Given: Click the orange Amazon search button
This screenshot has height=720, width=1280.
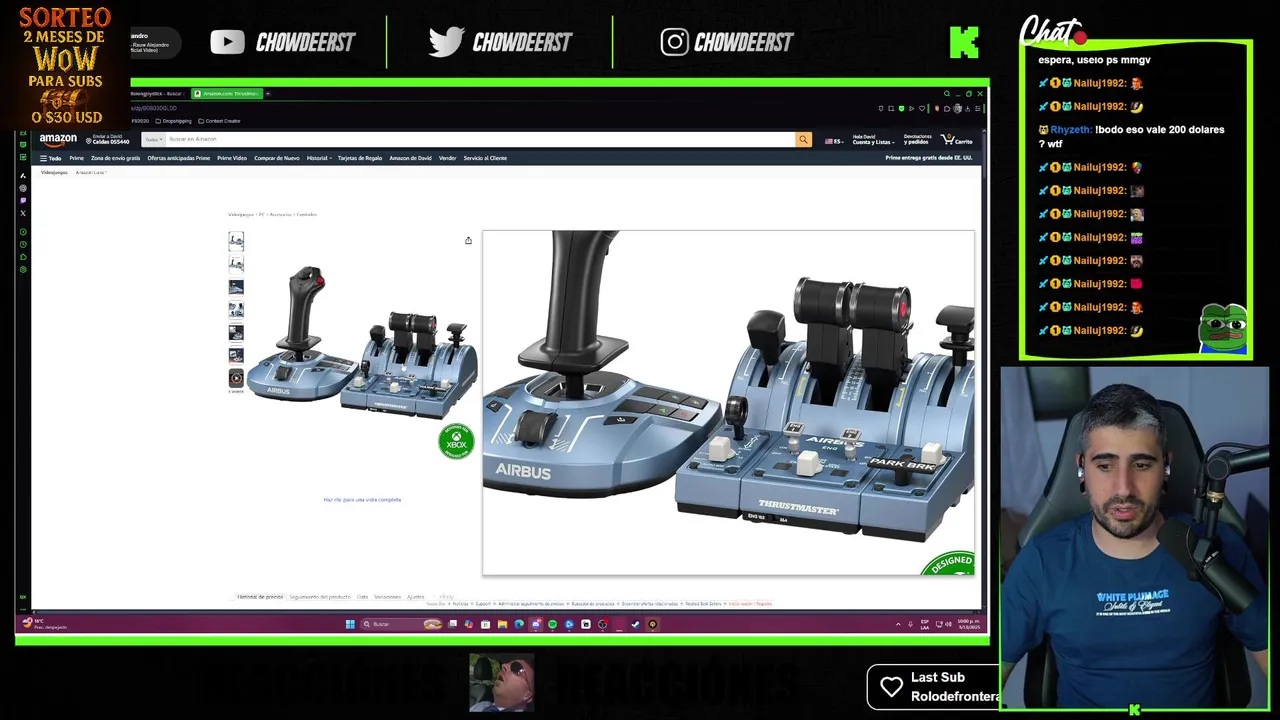Looking at the screenshot, I should click(x=803, y=140).
